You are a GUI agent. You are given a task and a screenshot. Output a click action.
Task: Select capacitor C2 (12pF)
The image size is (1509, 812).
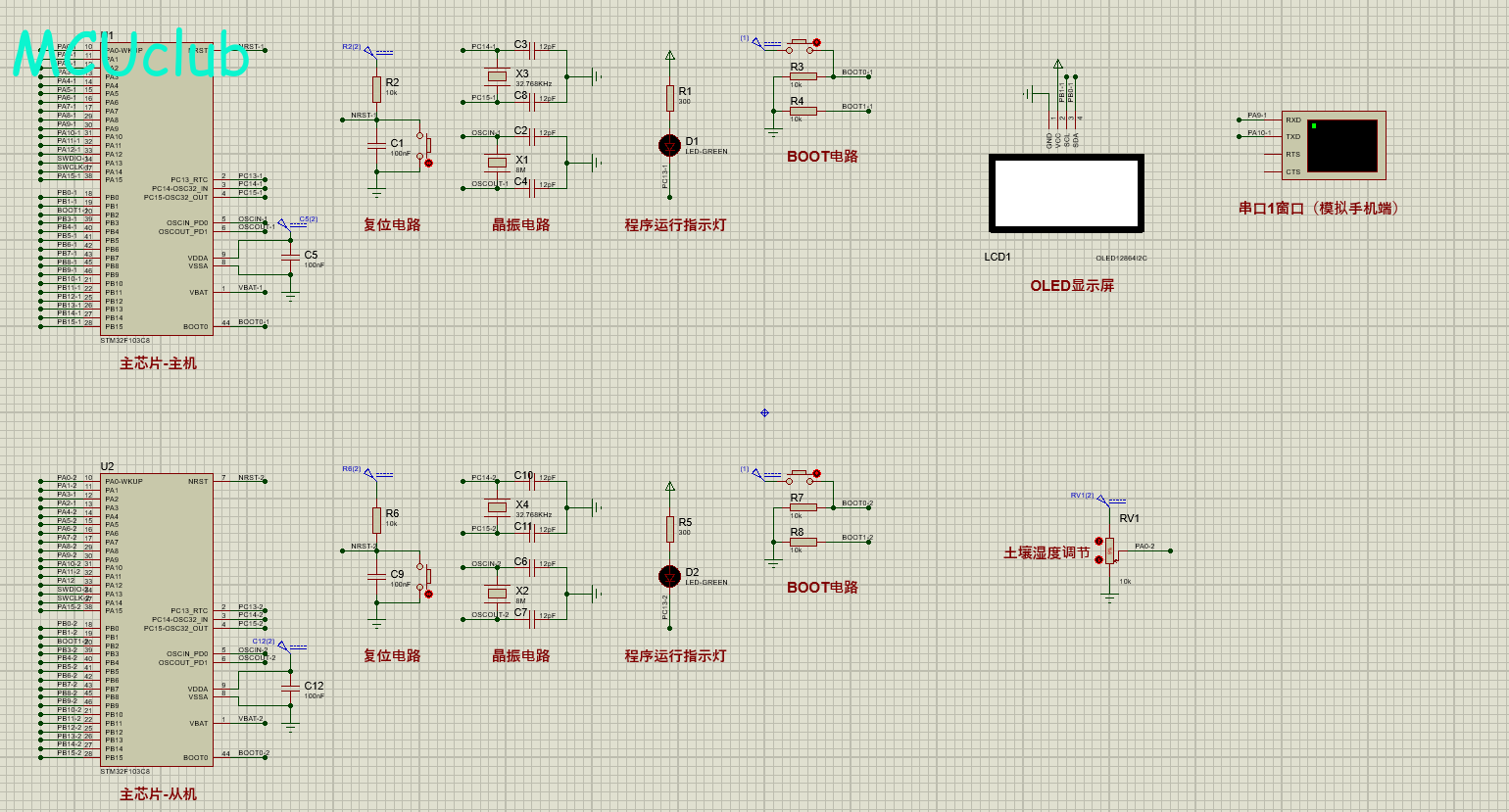[x=531, y=135]
